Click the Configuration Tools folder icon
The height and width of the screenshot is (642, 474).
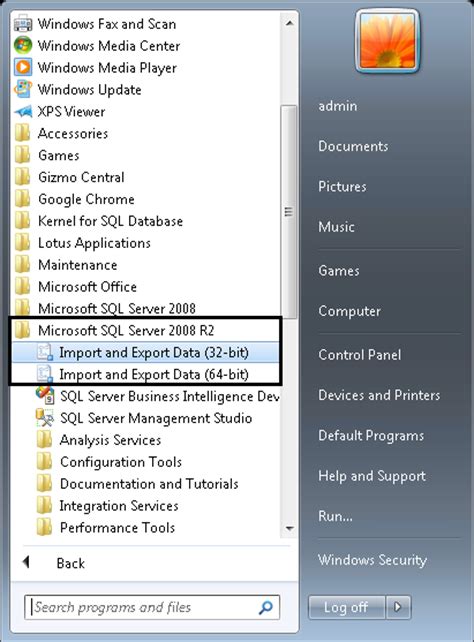tap(44, 462)
